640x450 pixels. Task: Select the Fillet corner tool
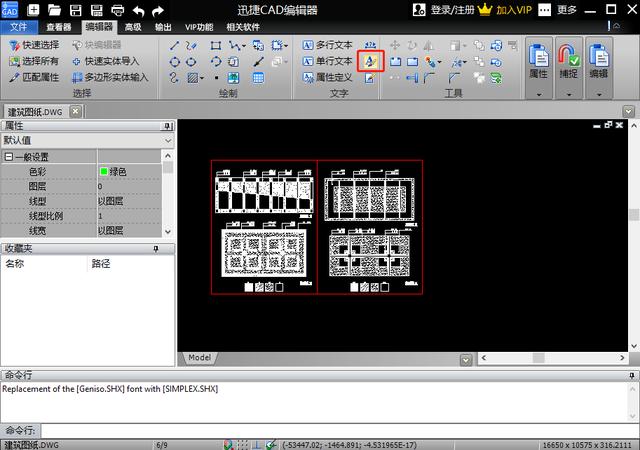coord(429,78)
